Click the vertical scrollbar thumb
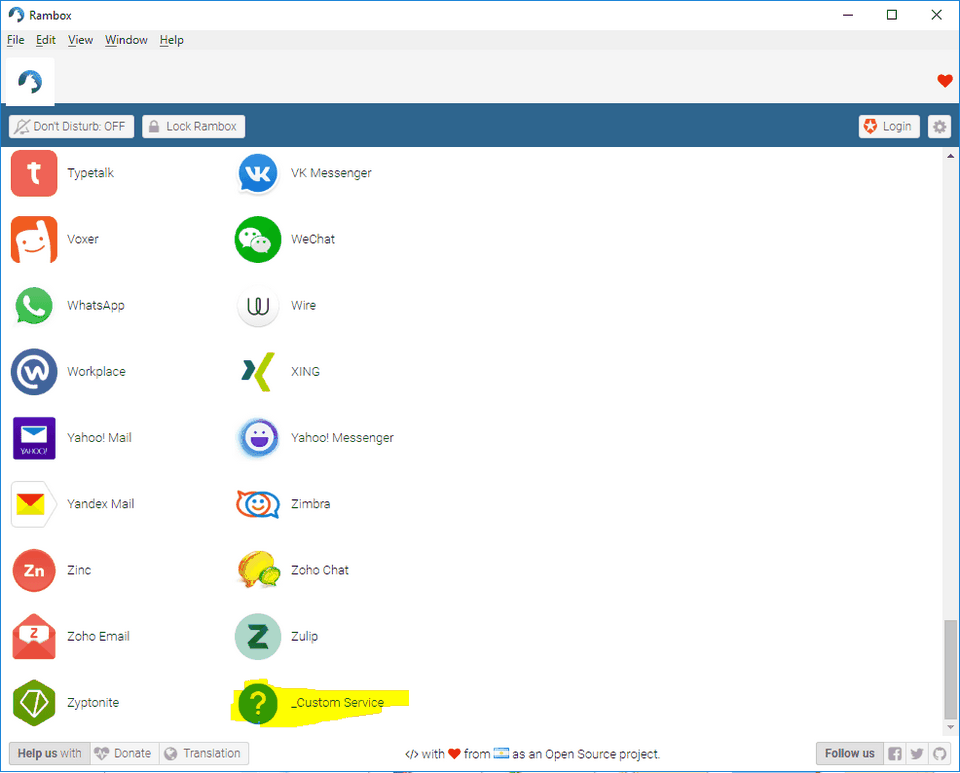960x773 pixels. pos(950,670)
